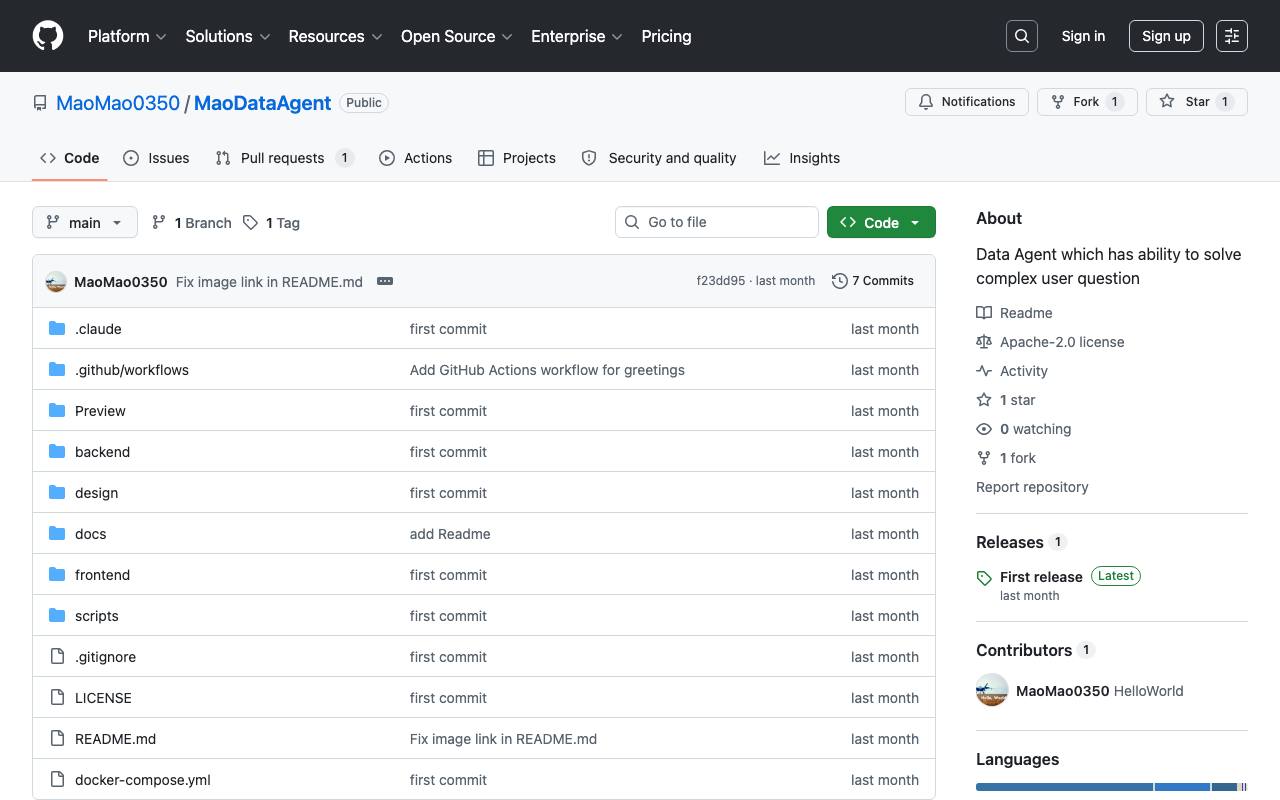Viewport: 1280px width, 800px height.
Task: Click the backend folder icon
Action: coord(57,451)
